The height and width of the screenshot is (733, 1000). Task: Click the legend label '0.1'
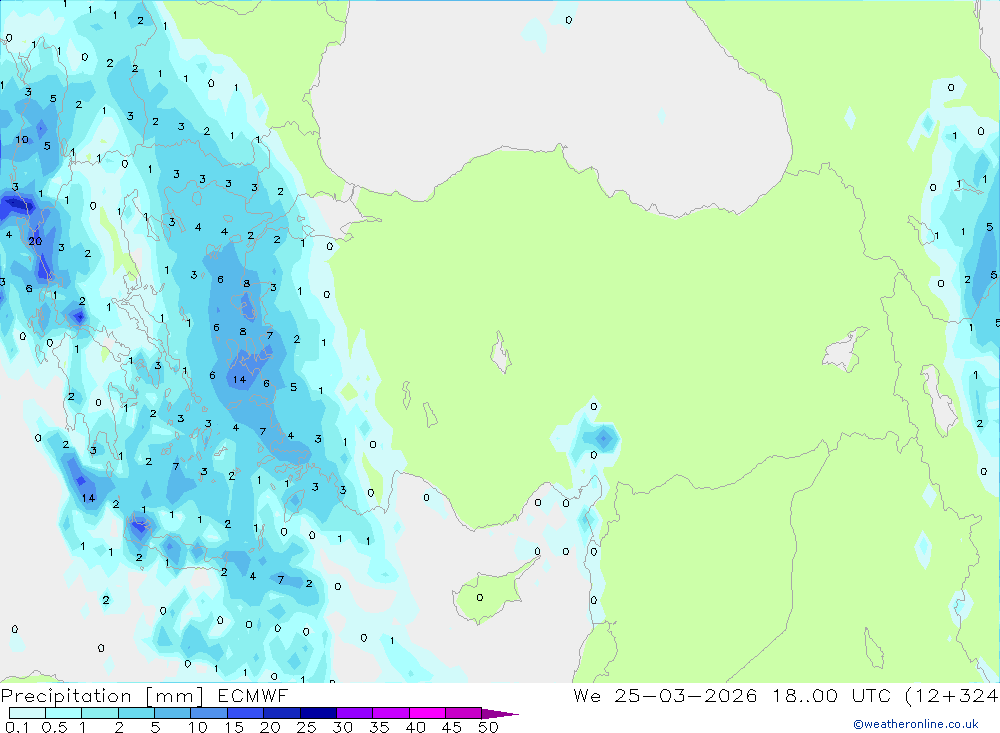pos(17,727)
